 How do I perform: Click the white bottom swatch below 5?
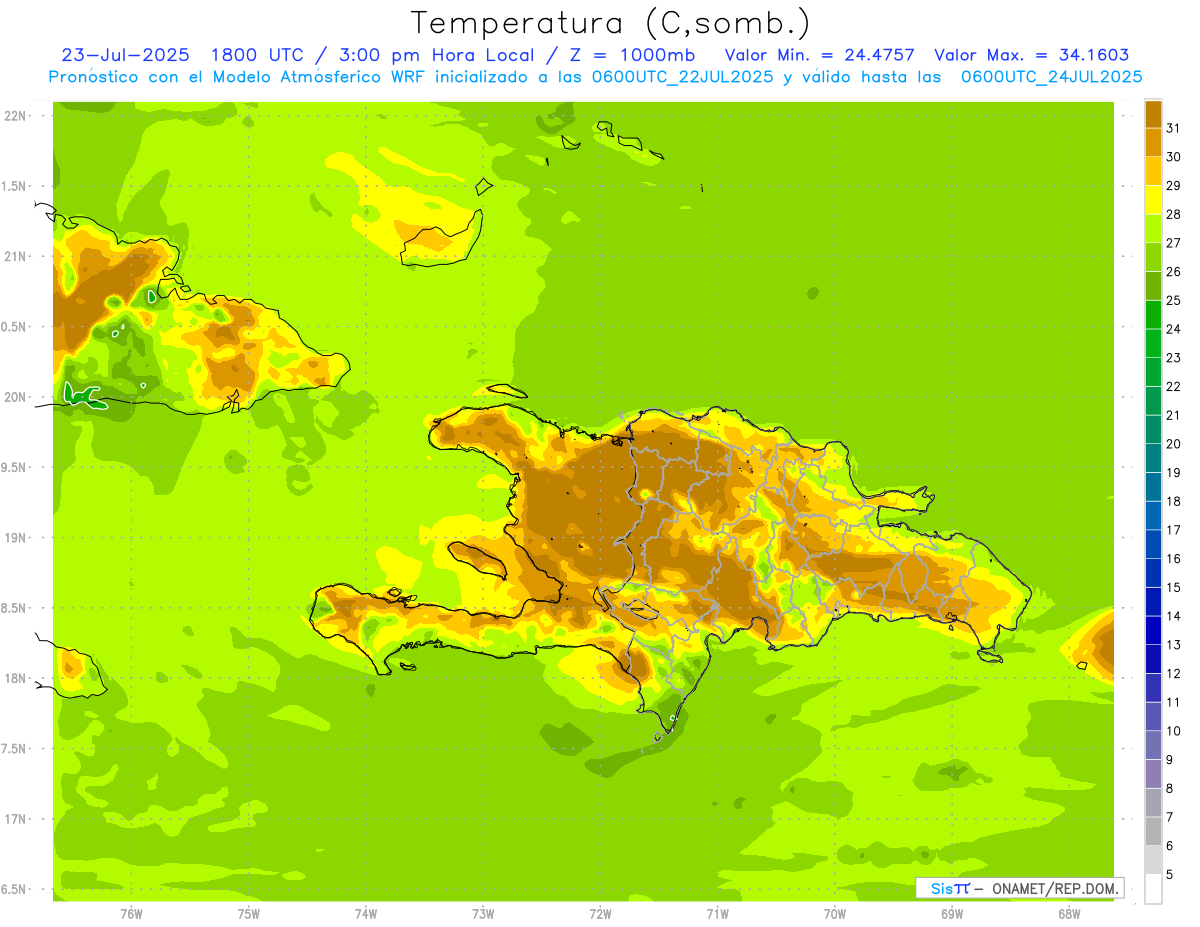click(x=1153, y=888)
